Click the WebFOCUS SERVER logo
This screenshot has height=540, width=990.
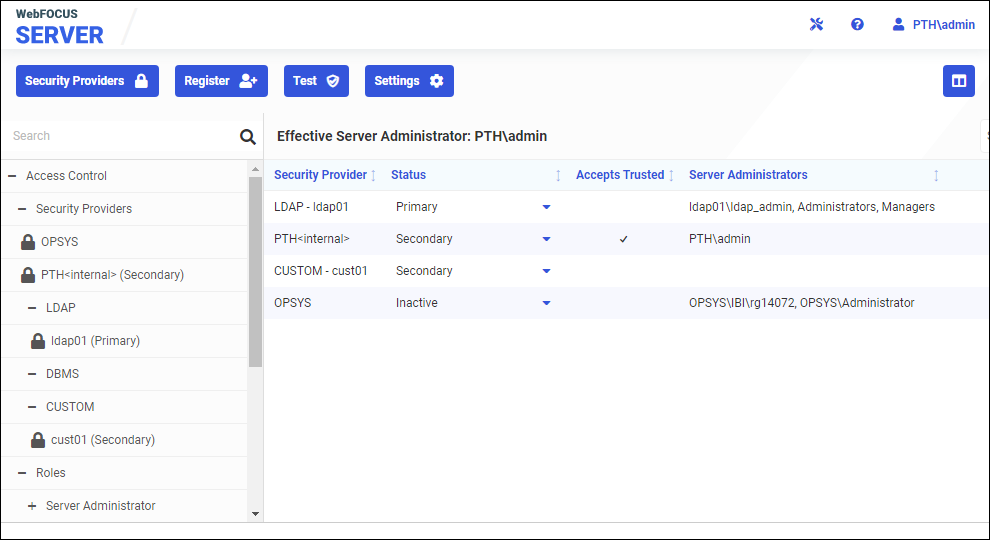(x=59, y=28)
